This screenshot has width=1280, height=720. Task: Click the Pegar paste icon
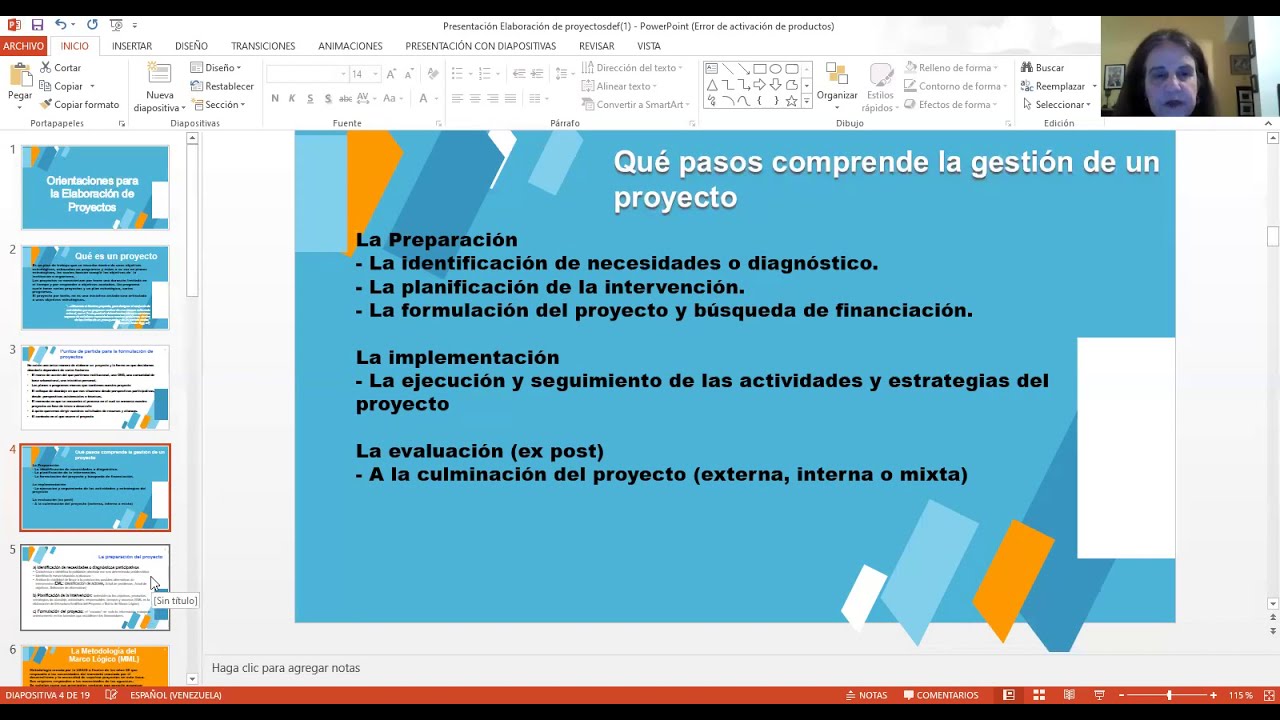(20, 76)
